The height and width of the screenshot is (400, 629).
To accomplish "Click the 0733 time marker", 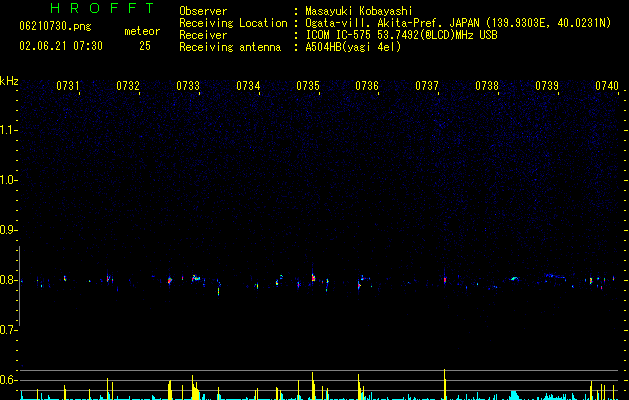I will click(x=188, y=86).
